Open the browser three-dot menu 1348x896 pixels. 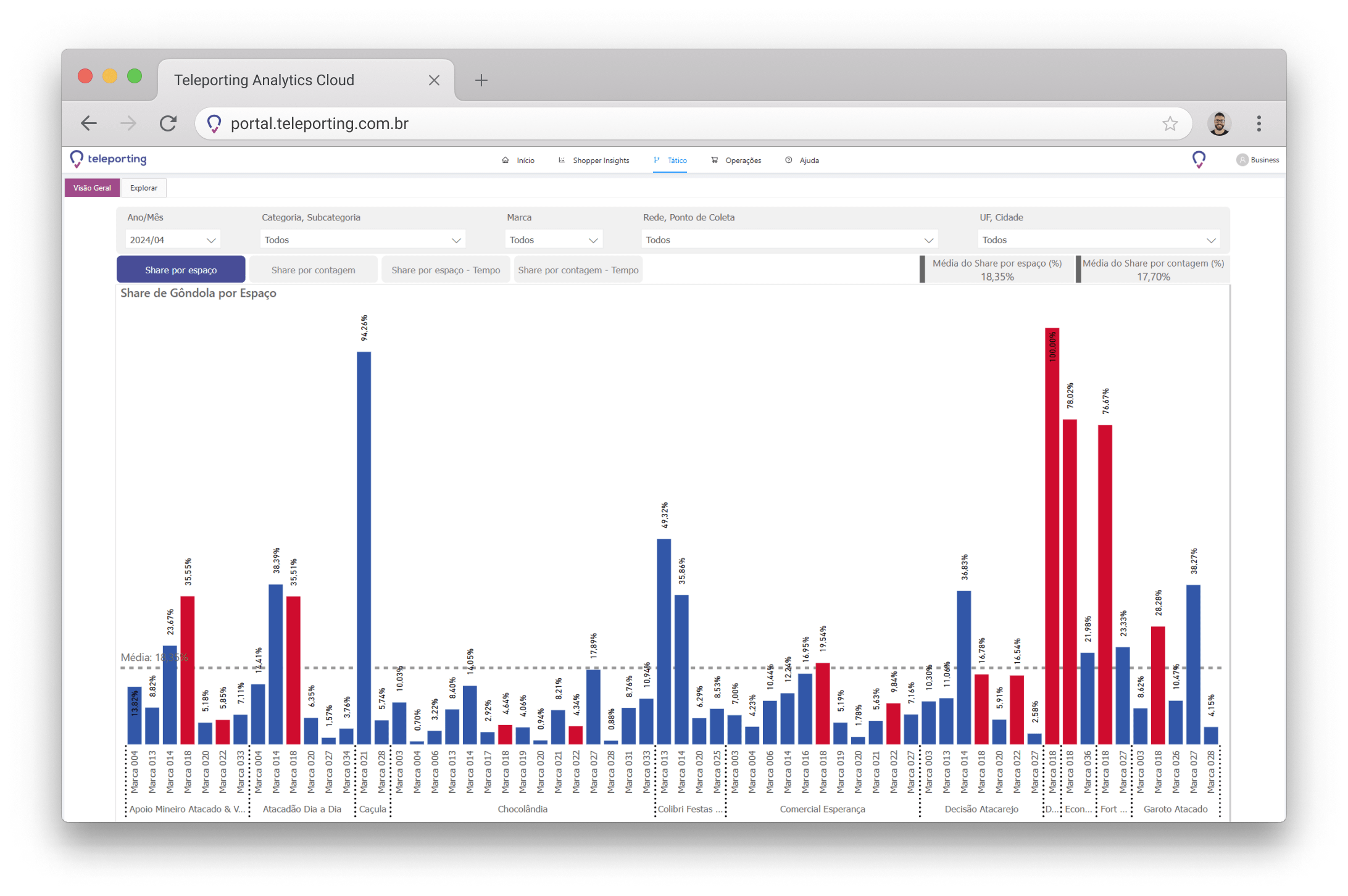pos(1259,123)
